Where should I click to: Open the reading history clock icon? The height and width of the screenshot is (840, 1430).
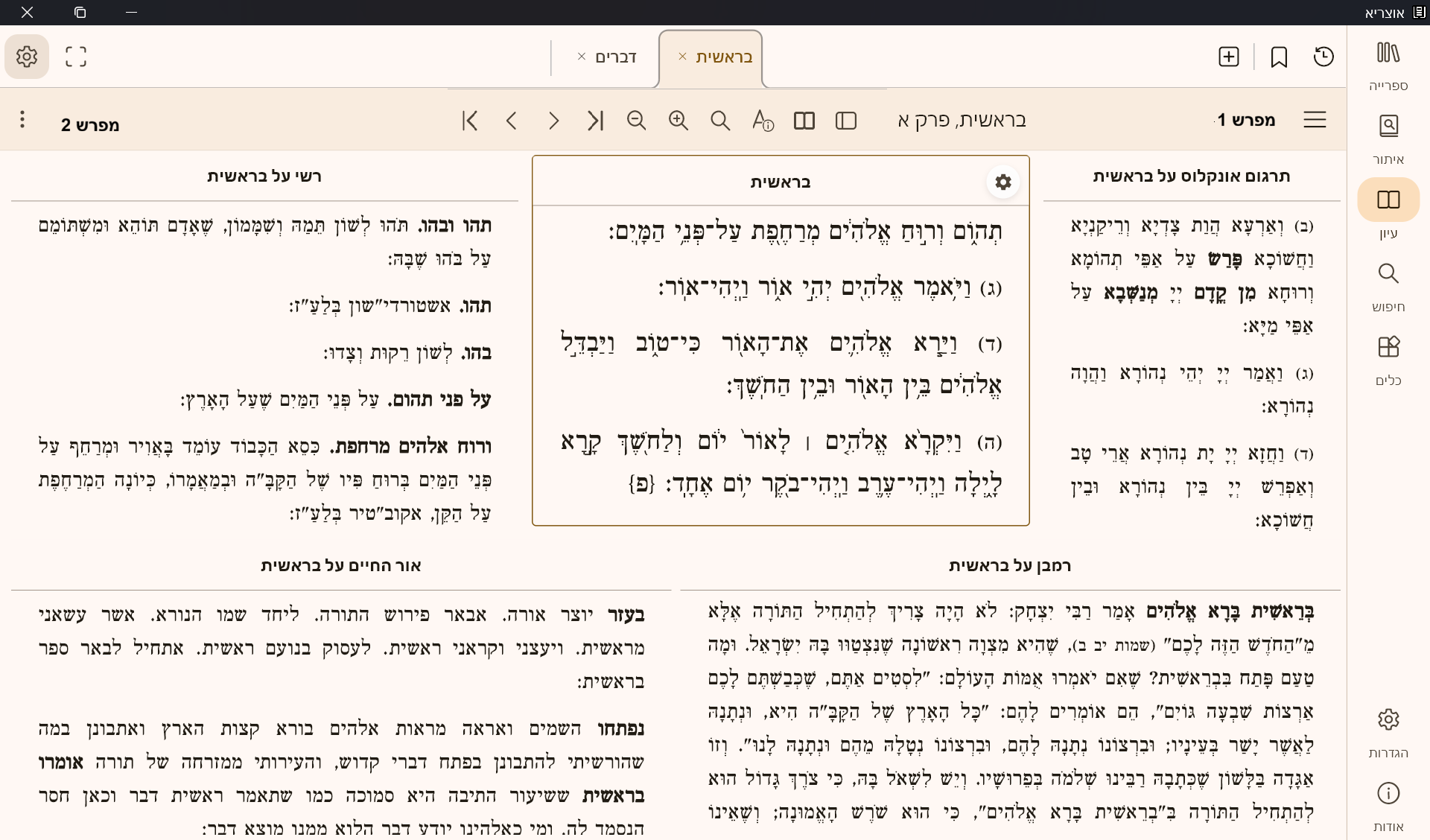click(1324, 57)
